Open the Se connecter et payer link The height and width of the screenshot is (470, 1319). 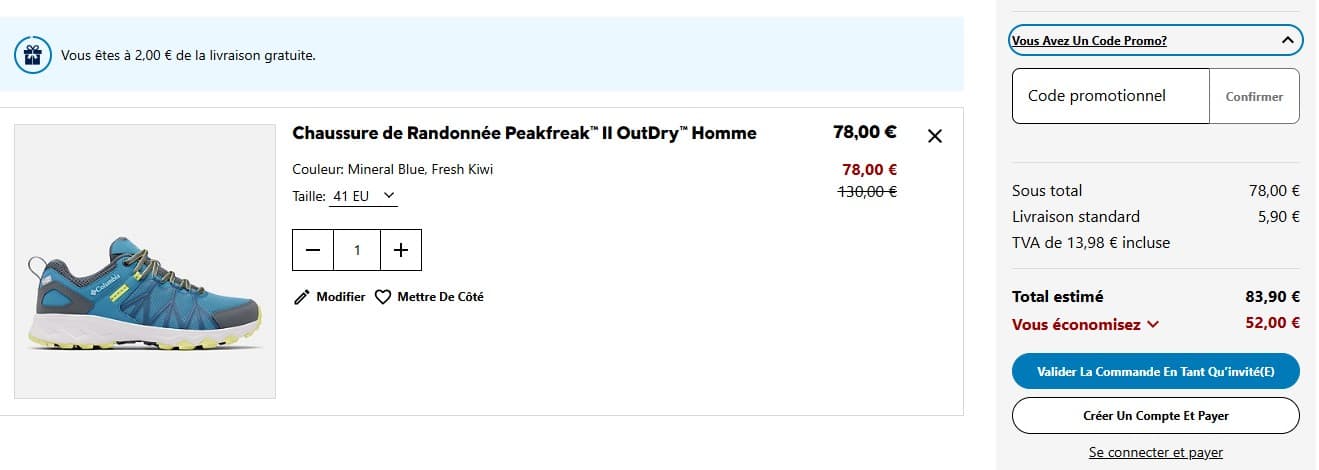[1155, 453]
